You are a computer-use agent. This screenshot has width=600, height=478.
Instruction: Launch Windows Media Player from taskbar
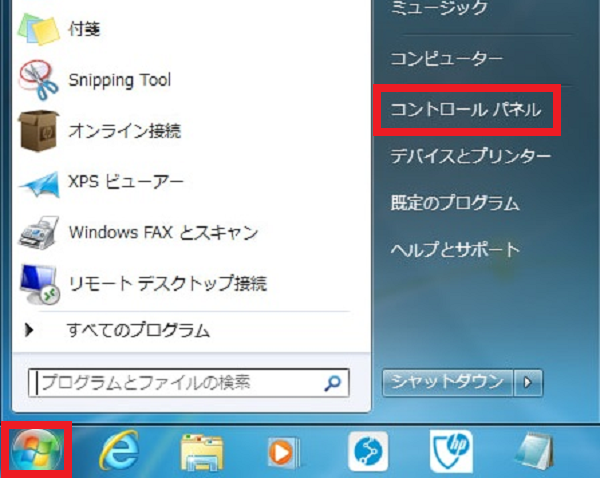(283, 453)
